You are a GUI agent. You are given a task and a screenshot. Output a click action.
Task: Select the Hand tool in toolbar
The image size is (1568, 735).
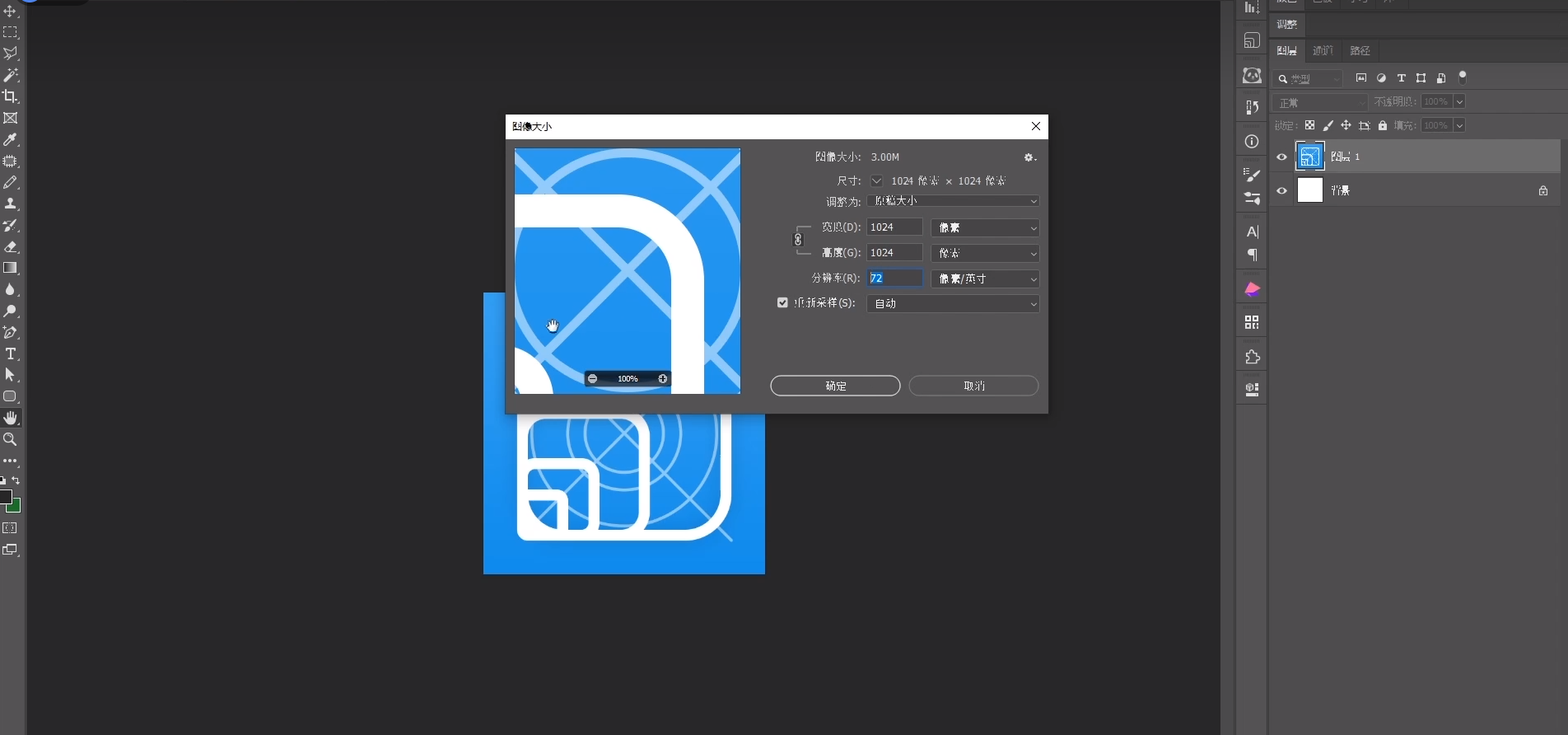pos(11,418)
